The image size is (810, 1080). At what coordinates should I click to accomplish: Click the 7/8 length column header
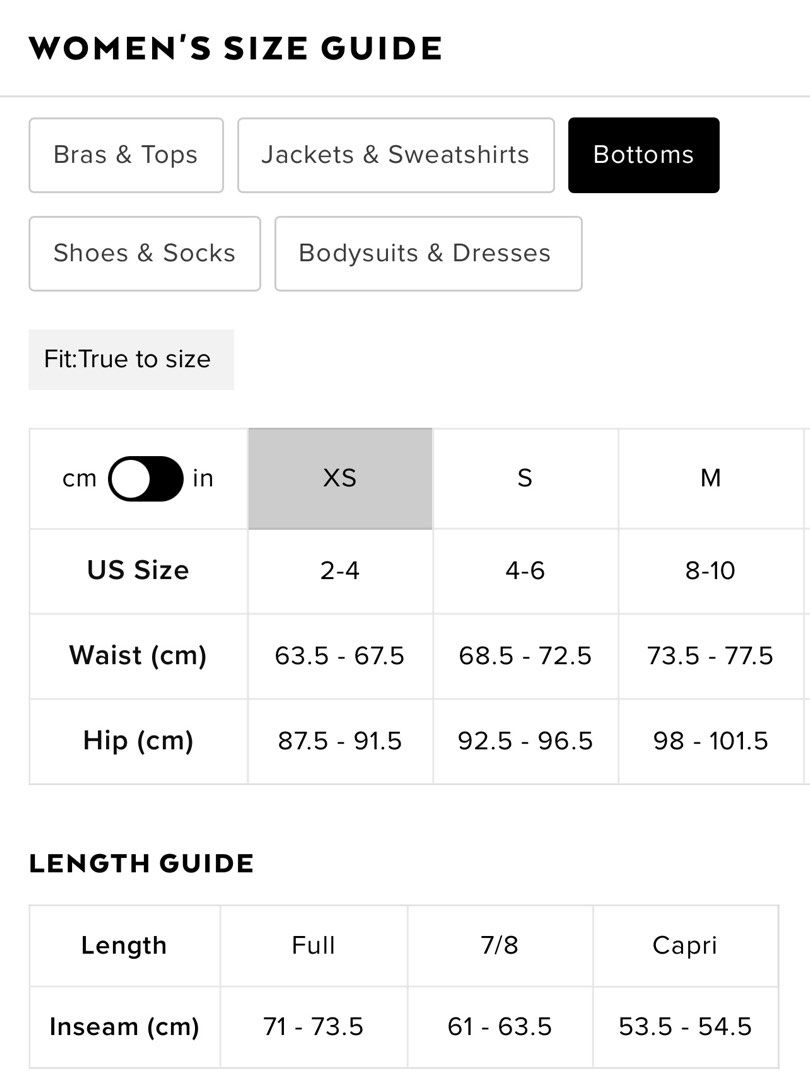(500, 946)
